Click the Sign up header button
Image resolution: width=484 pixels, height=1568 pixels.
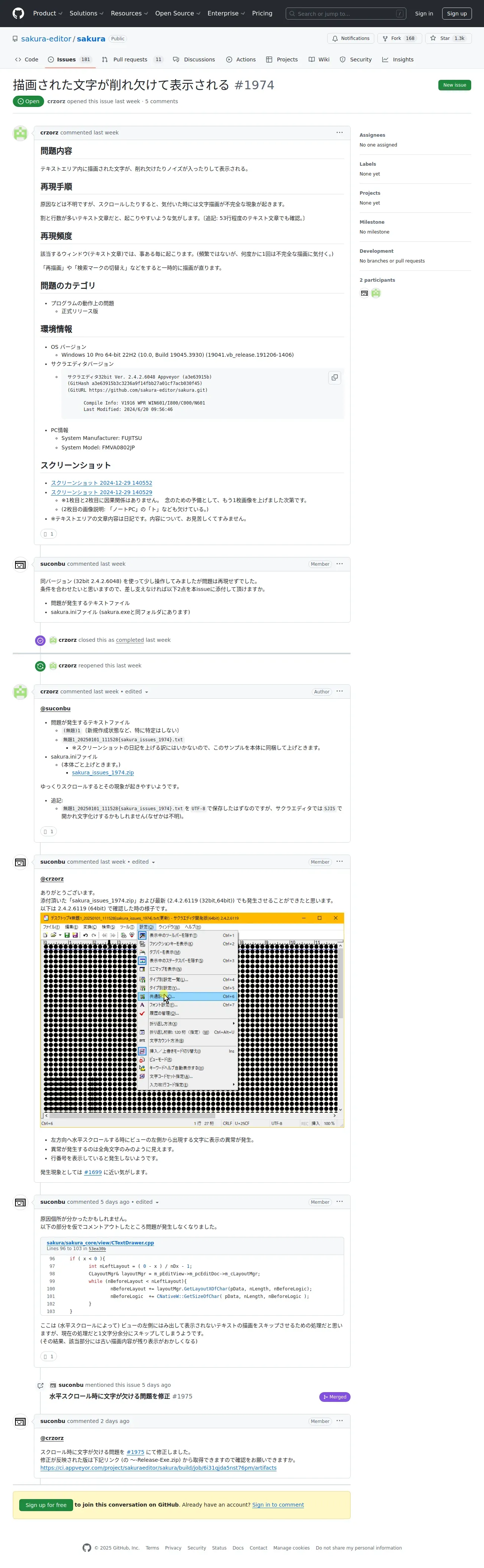pos(456,14)
